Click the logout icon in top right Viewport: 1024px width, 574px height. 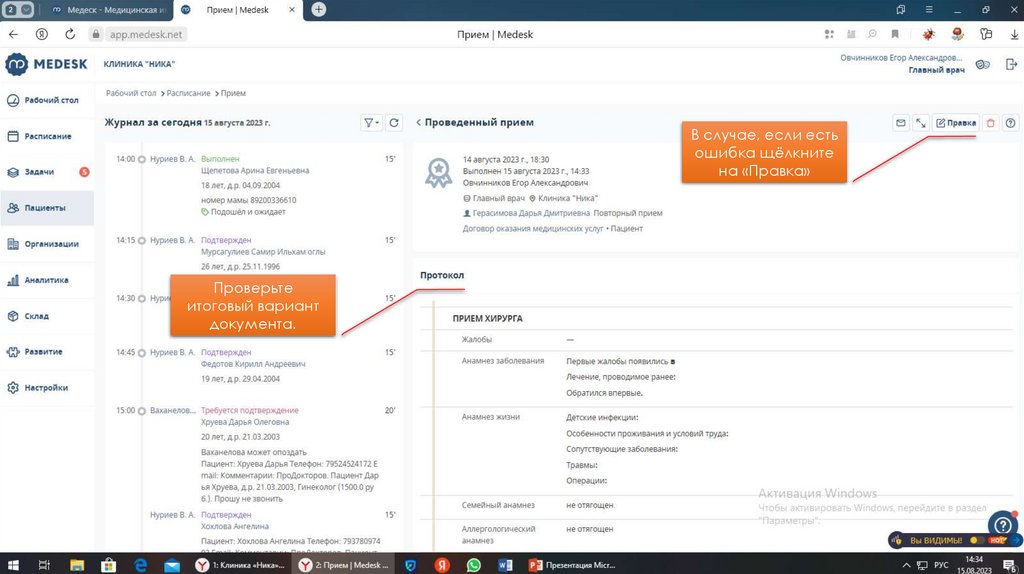click(x=1011, y=64)
